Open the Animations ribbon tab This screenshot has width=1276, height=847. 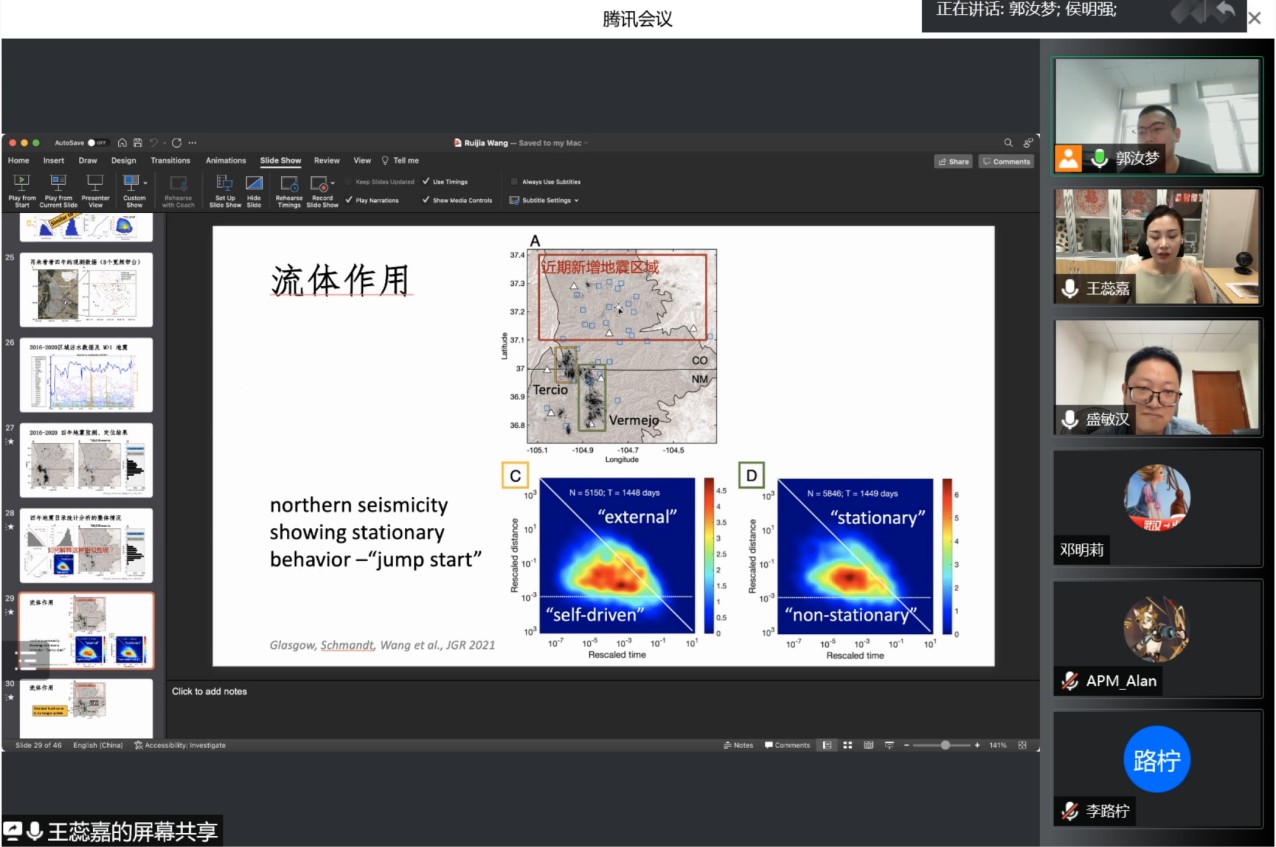click(225, 160)
